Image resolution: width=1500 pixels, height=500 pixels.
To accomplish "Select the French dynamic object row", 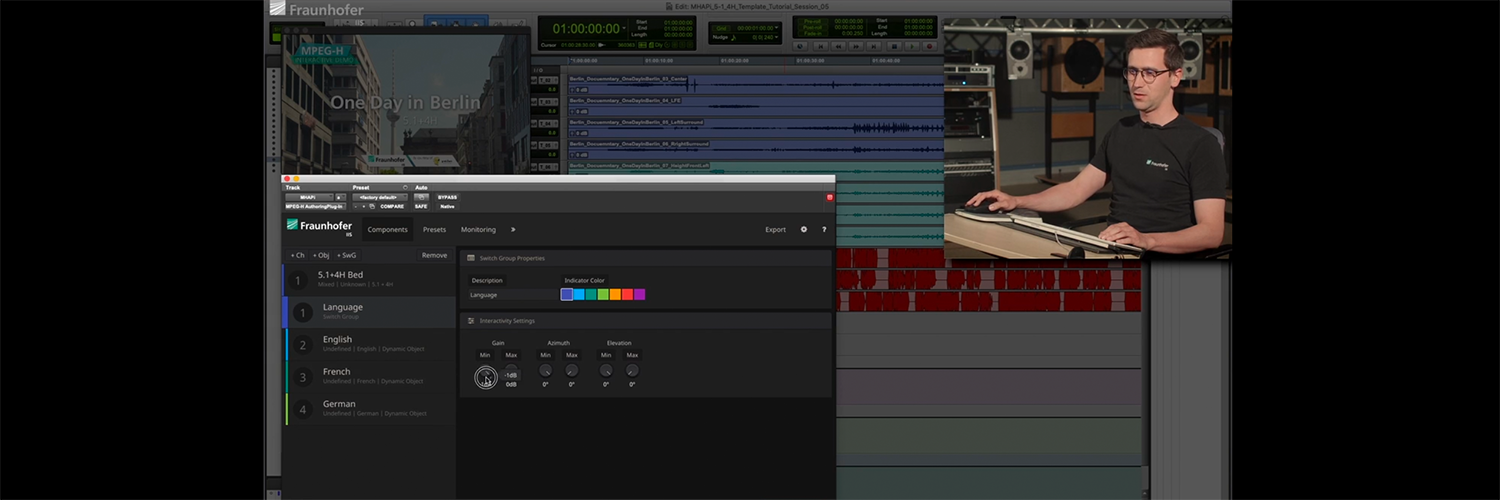I will [x=369, y=376].
